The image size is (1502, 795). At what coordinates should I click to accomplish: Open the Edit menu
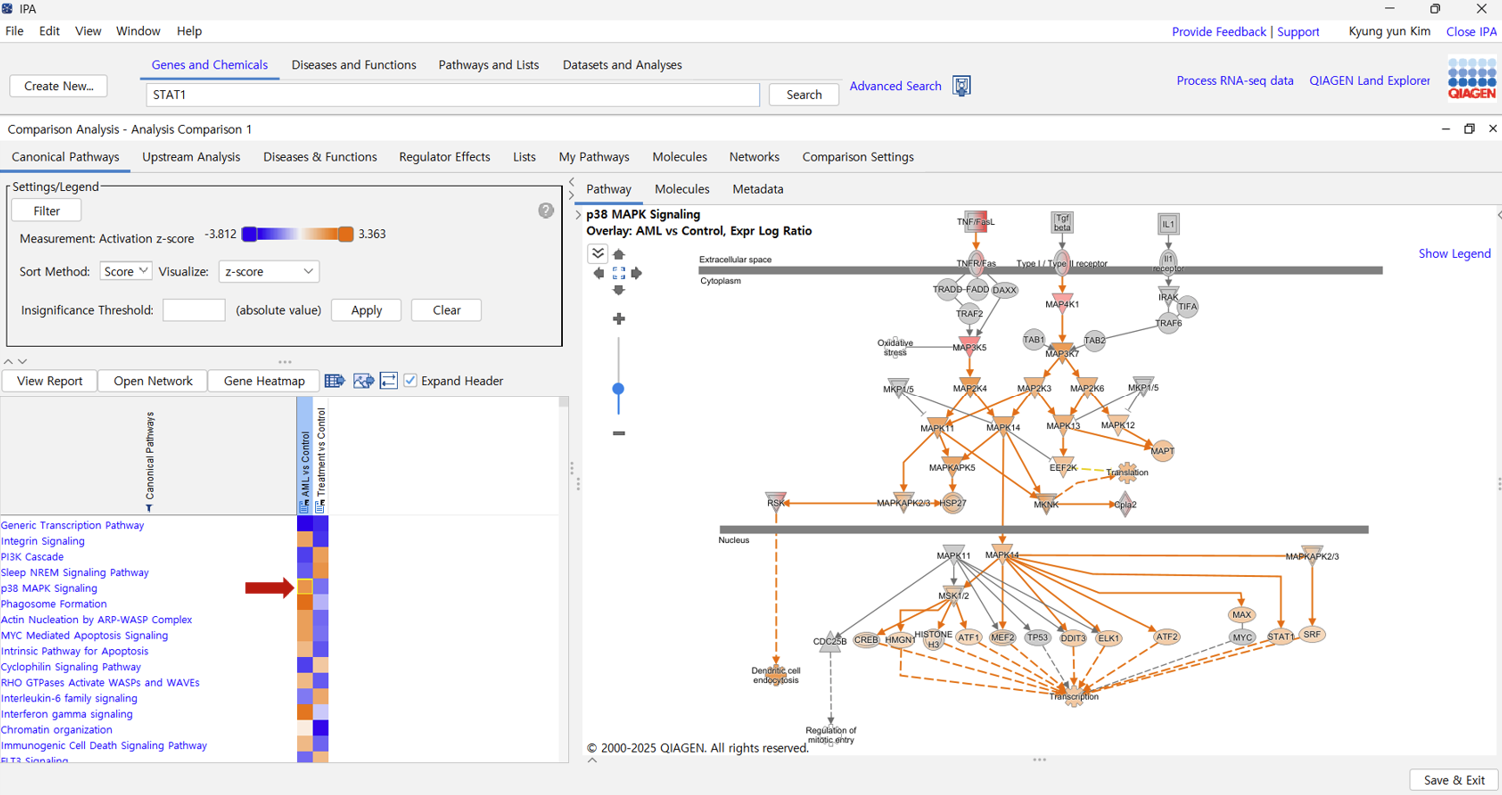pos(49,31)
